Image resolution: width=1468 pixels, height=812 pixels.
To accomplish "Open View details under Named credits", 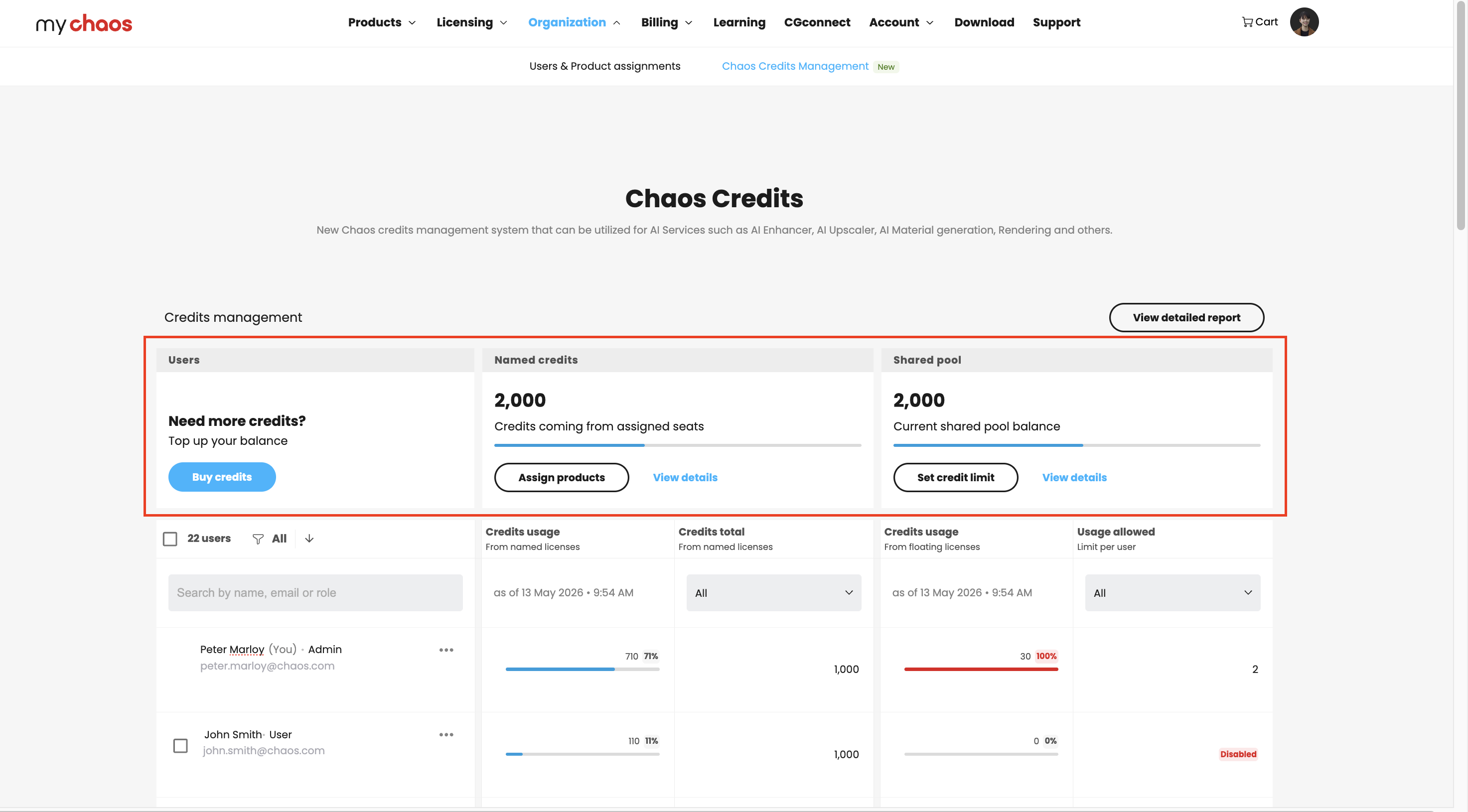I will (x=685, y=478).
